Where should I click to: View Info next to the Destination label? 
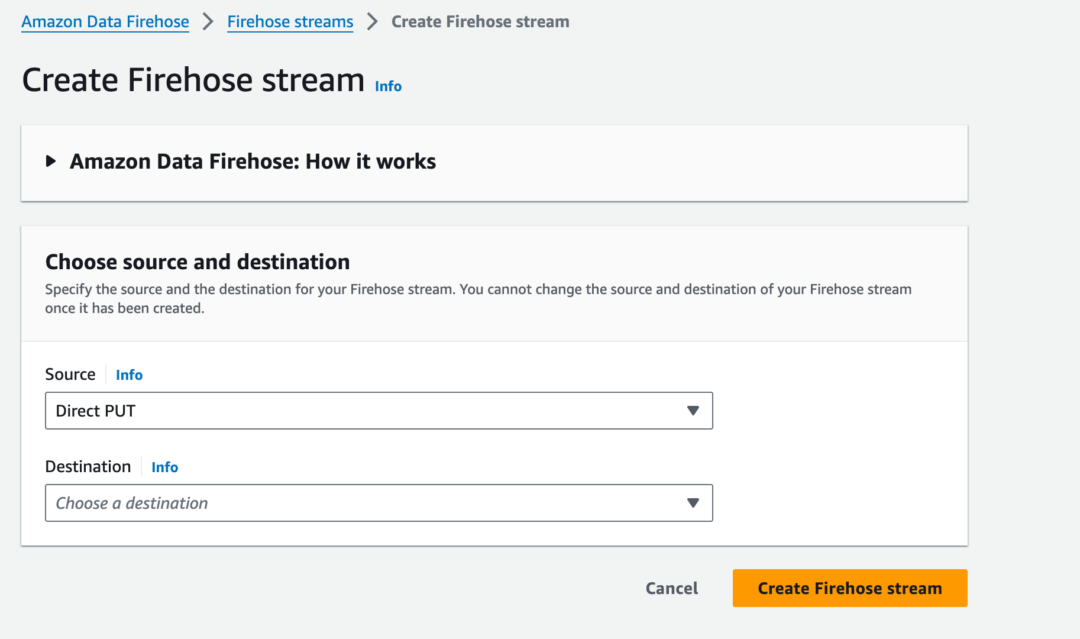[165, 466]
